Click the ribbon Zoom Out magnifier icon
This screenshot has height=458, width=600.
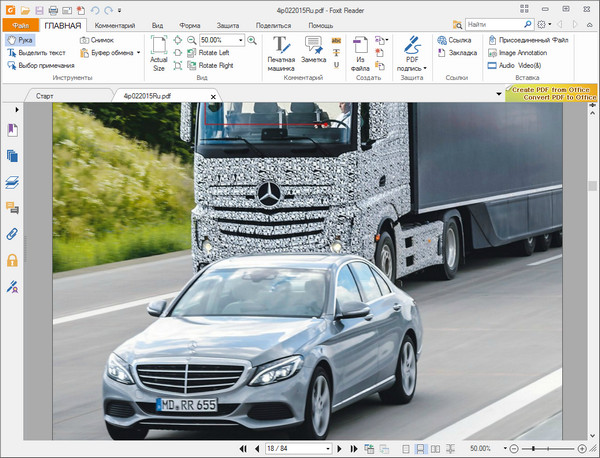coord(191,40)
